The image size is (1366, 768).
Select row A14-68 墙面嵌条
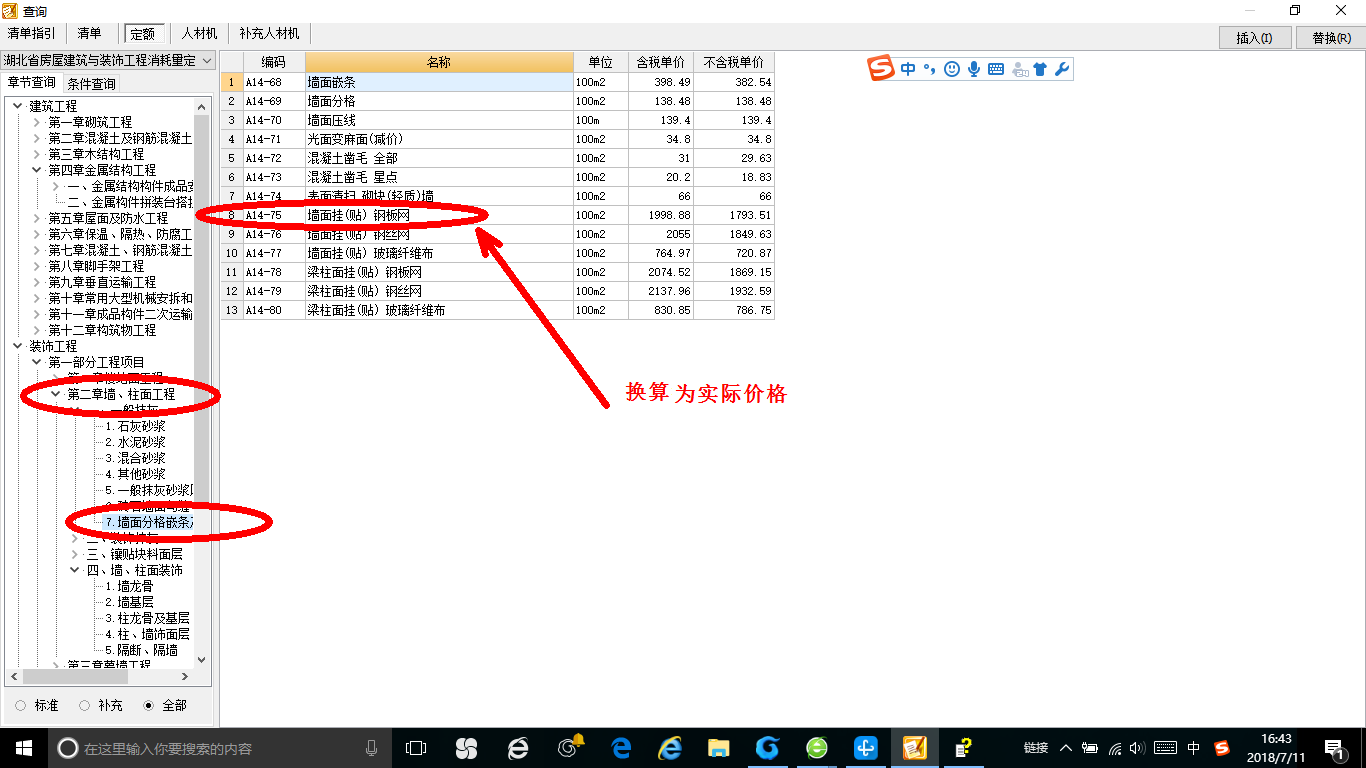[x=498, y=82]
